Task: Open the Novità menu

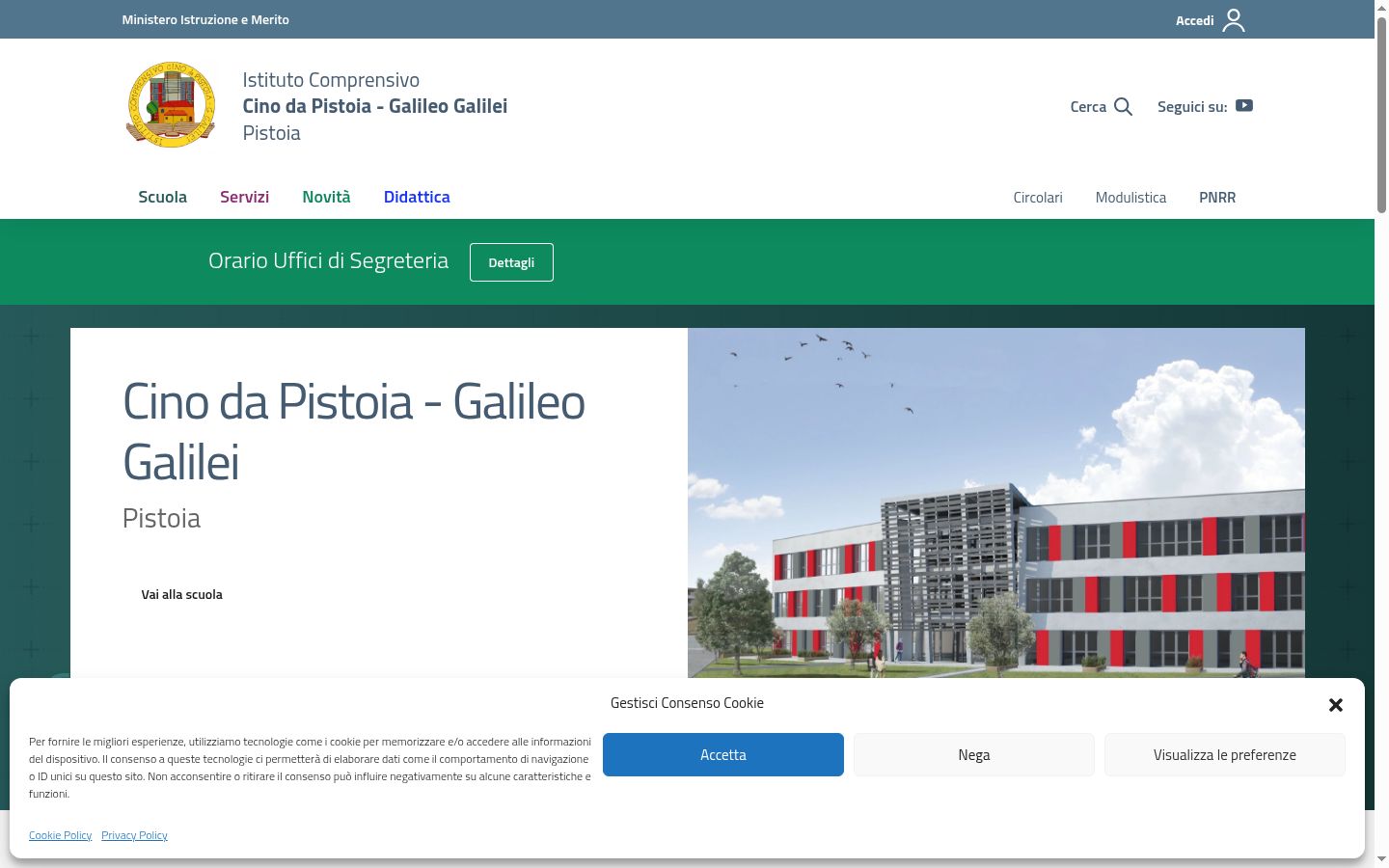Action: (326, 197)
